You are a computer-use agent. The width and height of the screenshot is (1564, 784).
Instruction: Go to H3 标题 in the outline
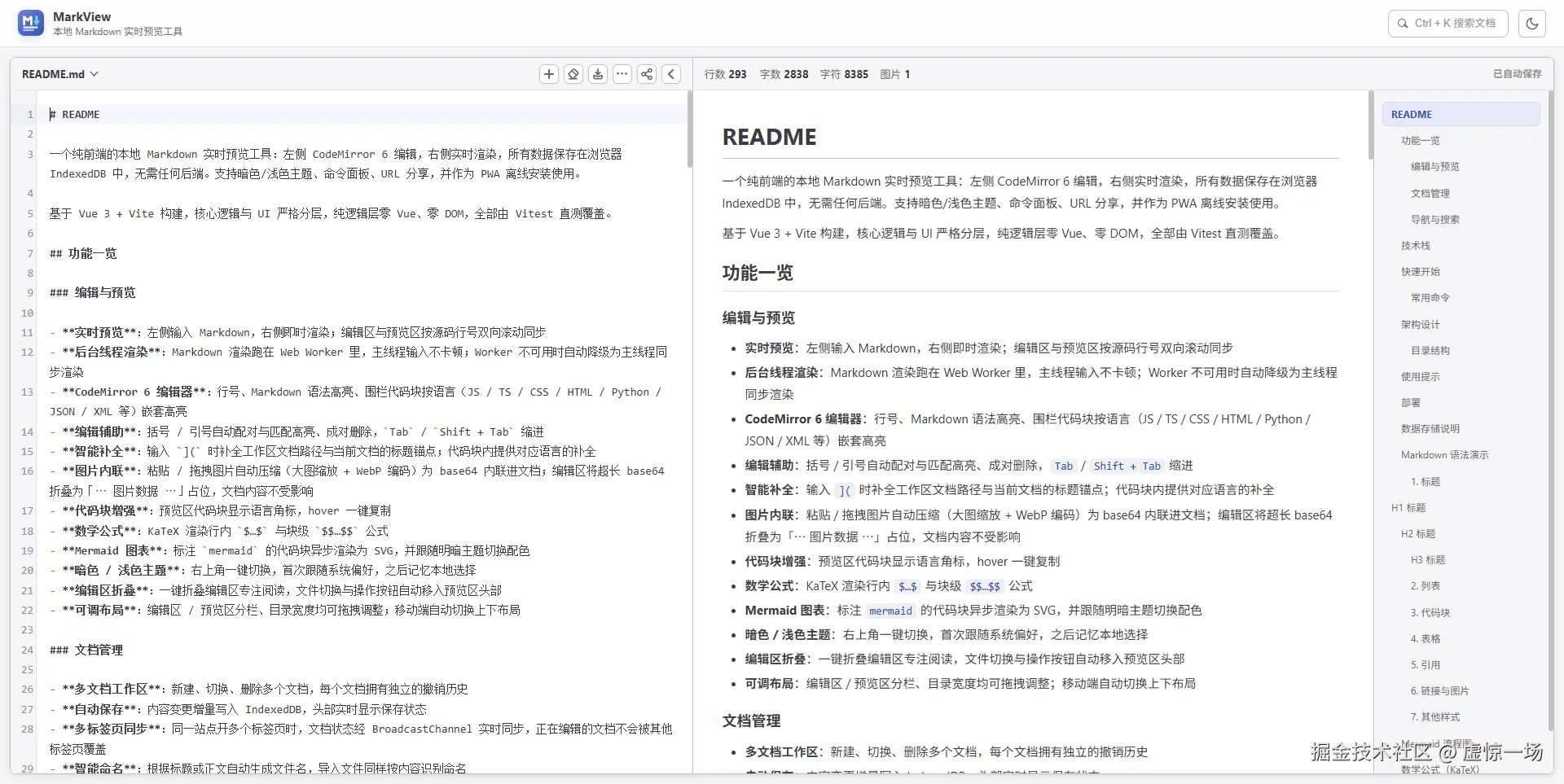[1428, 560]
